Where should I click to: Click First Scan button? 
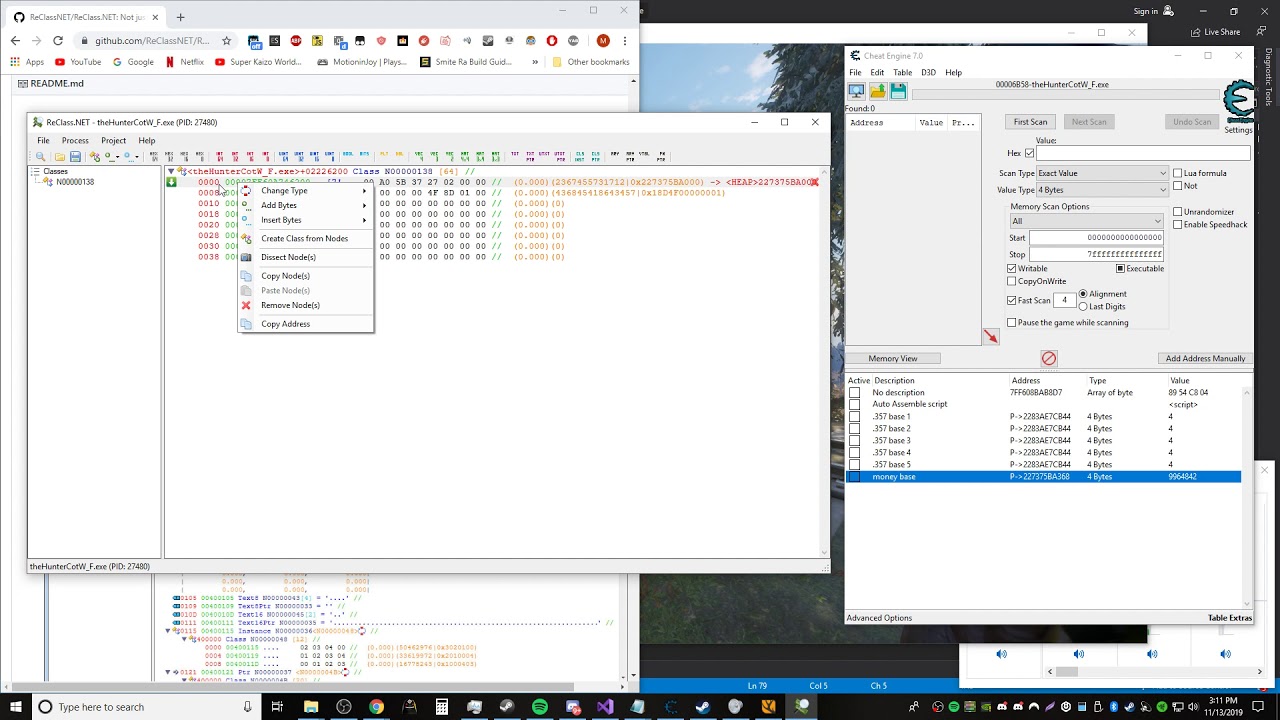pos(1030,122)
